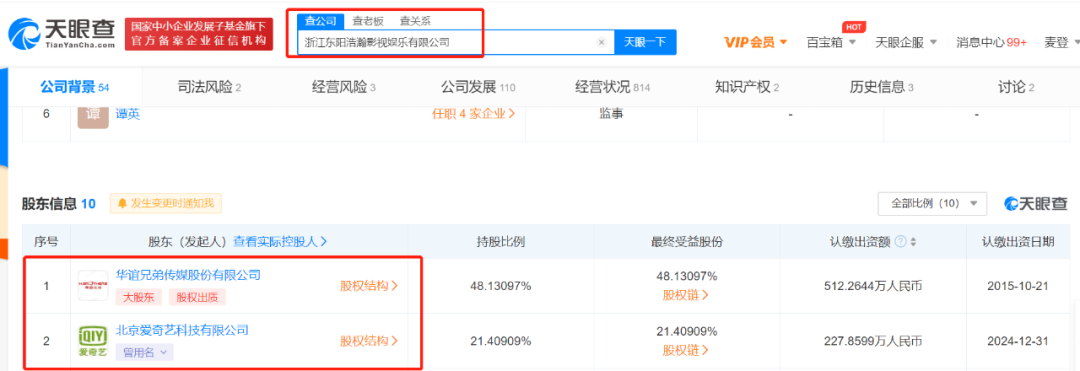
Task: Click the 227.8599万人民币 amount cell
Action: click(x=873, y=341)
